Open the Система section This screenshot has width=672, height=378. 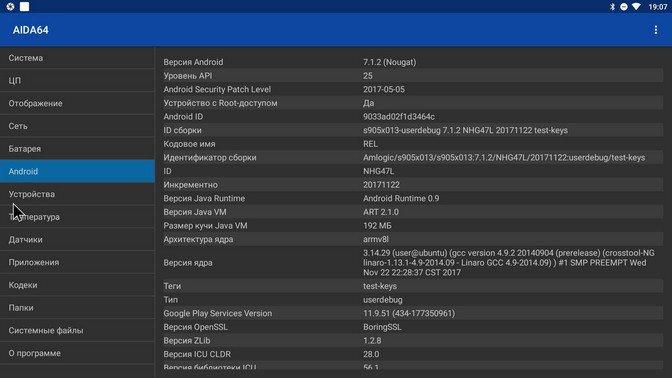click(x=77, y=58)
